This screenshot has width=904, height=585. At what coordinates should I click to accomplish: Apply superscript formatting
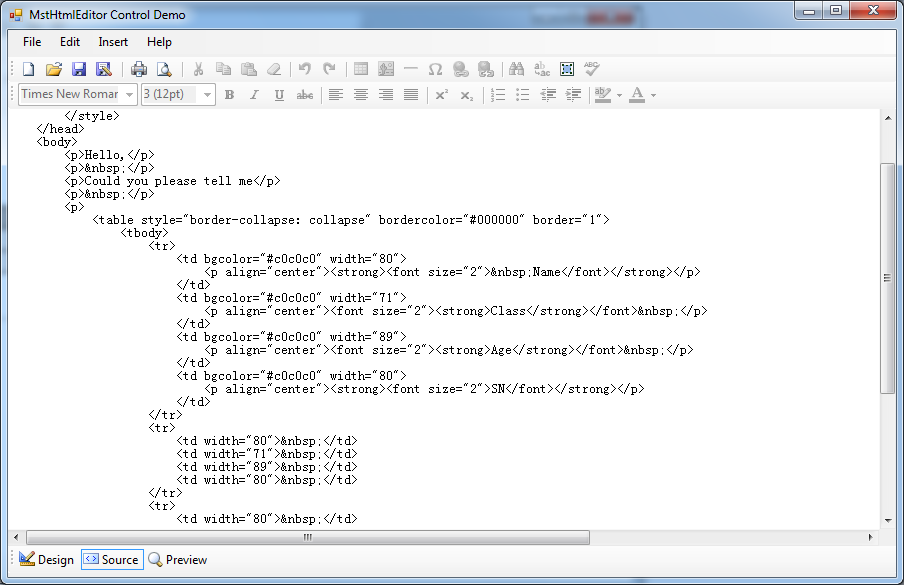point(442,95)
